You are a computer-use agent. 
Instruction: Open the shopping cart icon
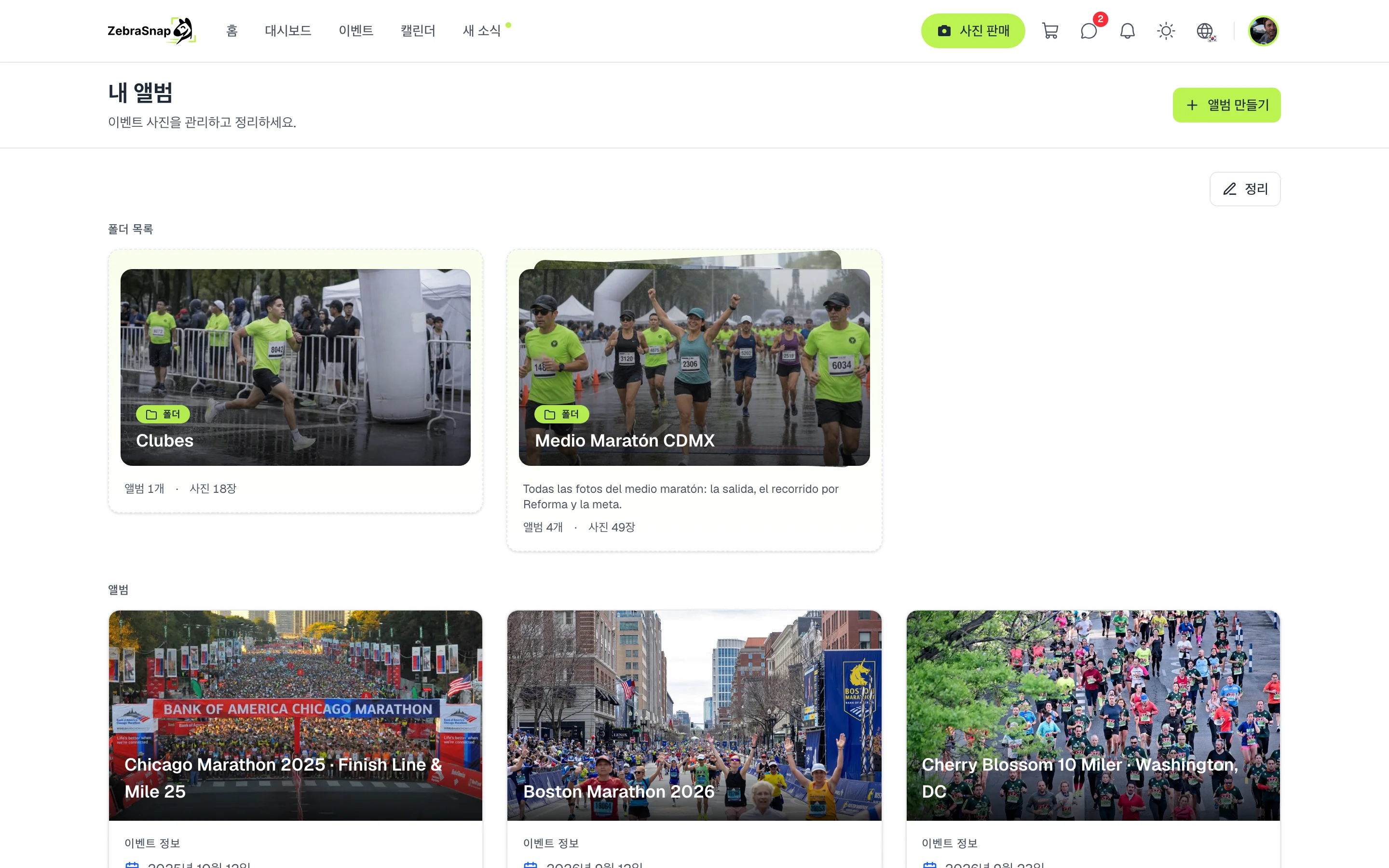coord(1050,31)
